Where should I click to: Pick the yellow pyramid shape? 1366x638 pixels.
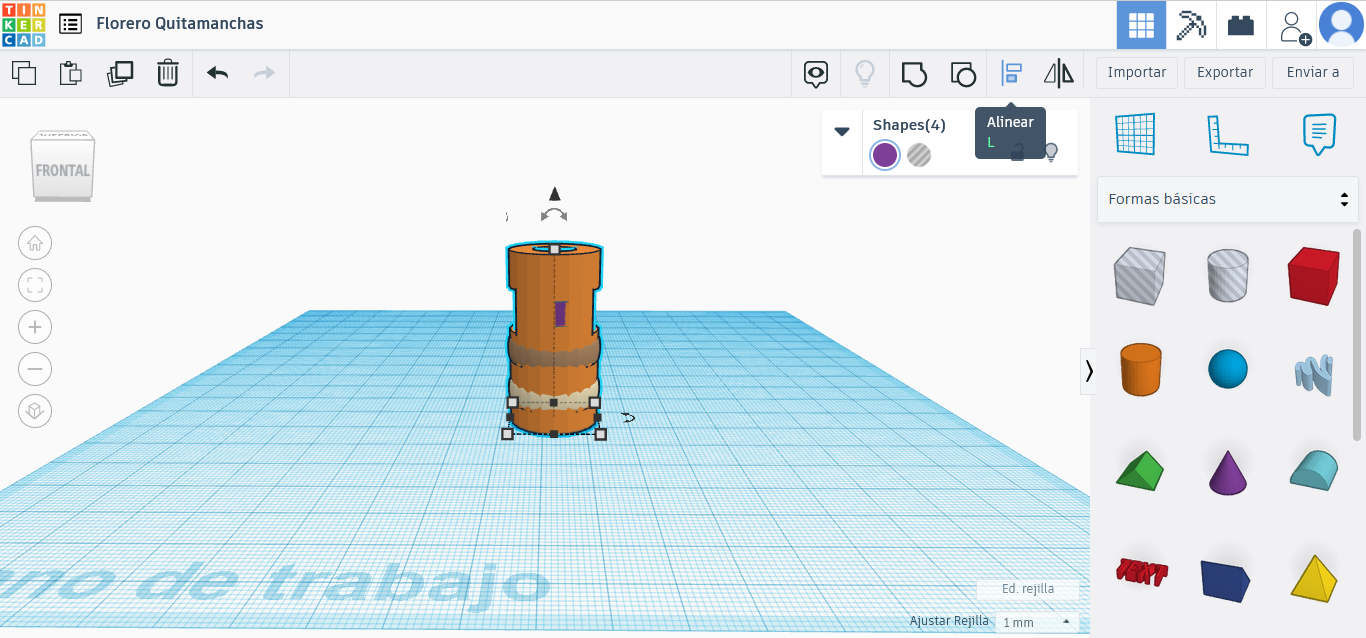coord(1313,577)
